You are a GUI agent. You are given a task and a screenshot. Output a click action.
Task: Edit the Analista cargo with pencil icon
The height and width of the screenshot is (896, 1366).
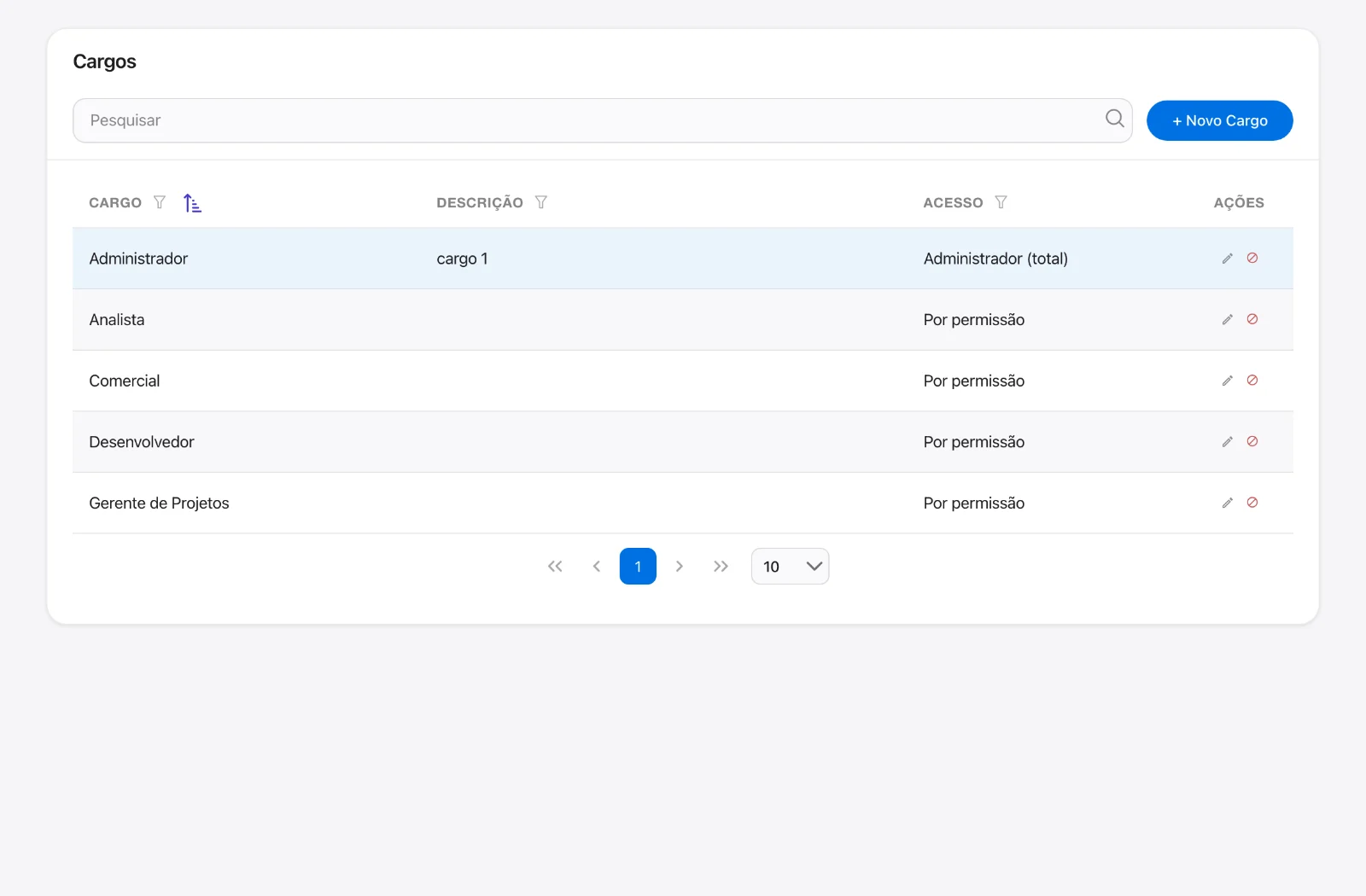click(1227, 319)
